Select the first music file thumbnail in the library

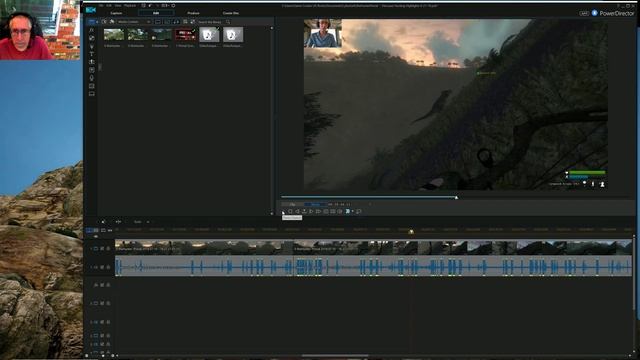(x=209, y=34)
